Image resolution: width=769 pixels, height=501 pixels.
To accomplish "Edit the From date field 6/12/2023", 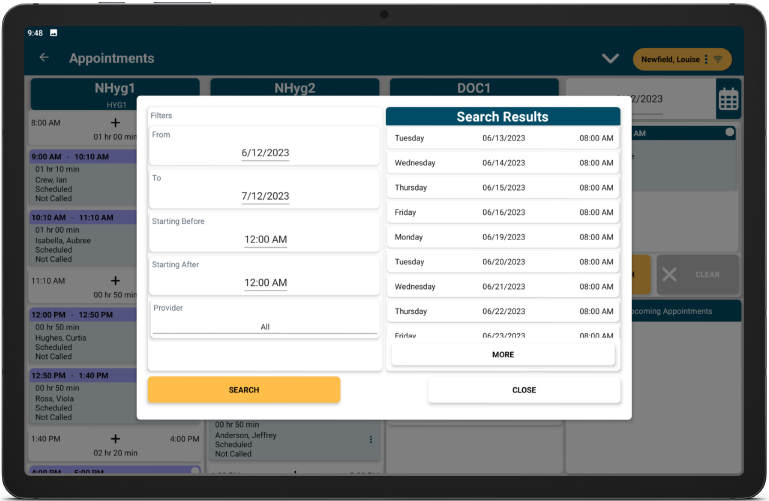I will tap(265, 154).
